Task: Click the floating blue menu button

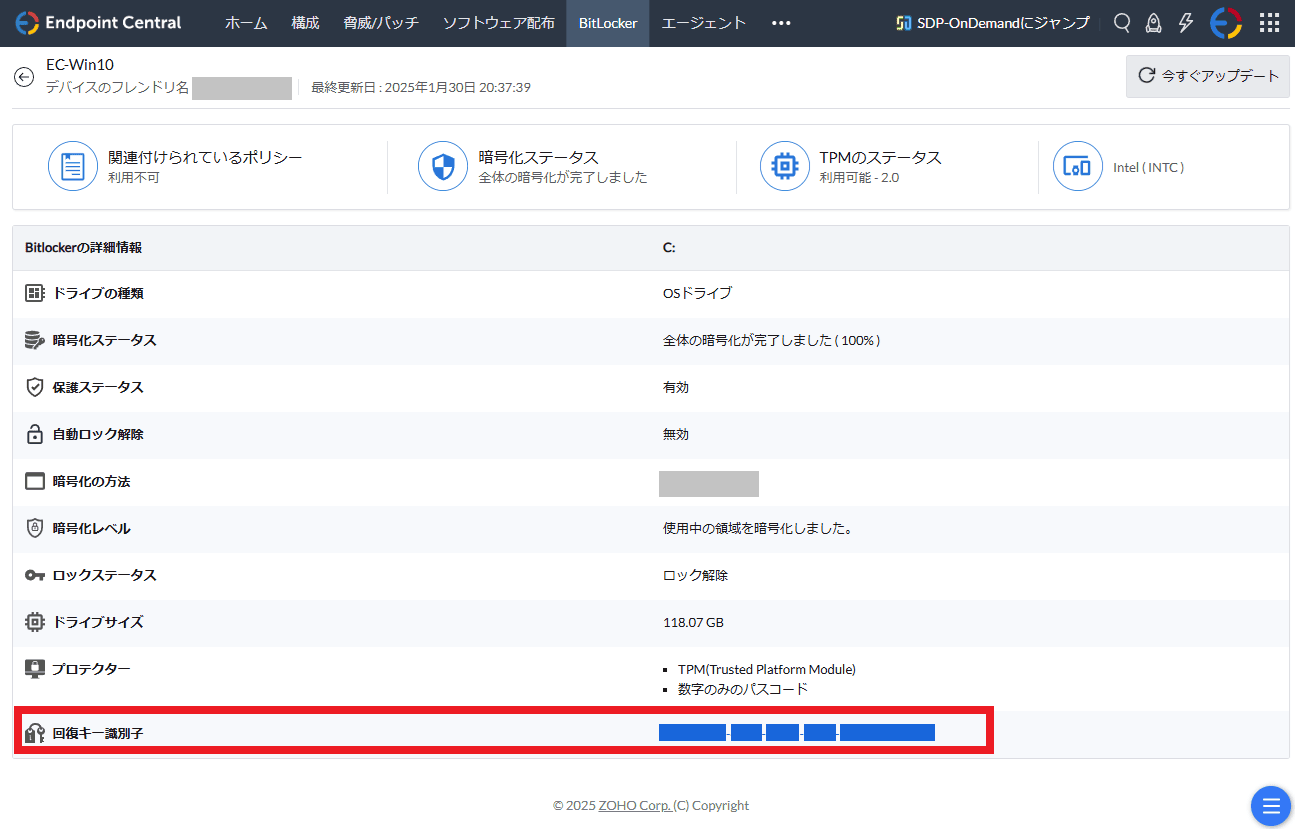Action: pos(1270,806)
